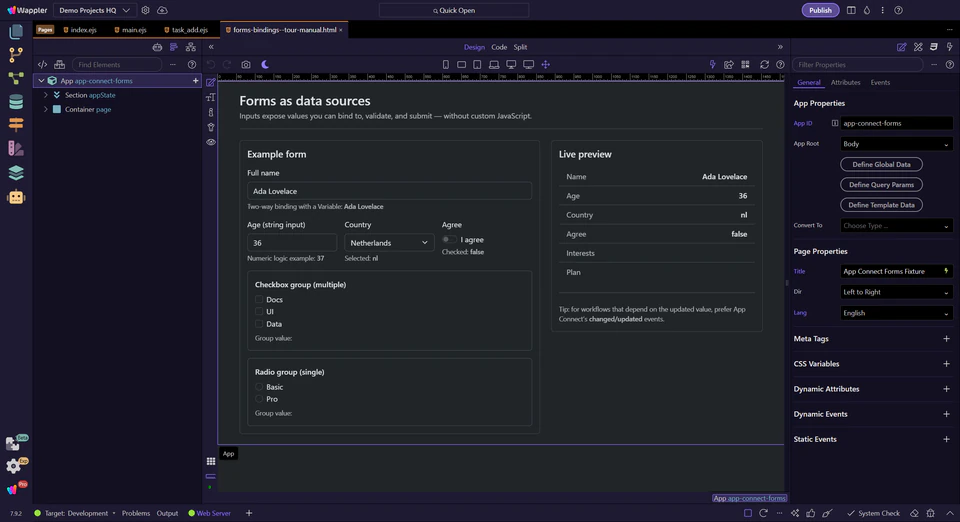
Task: Take a screenshot with the camera icon
Action: (246, 64)
